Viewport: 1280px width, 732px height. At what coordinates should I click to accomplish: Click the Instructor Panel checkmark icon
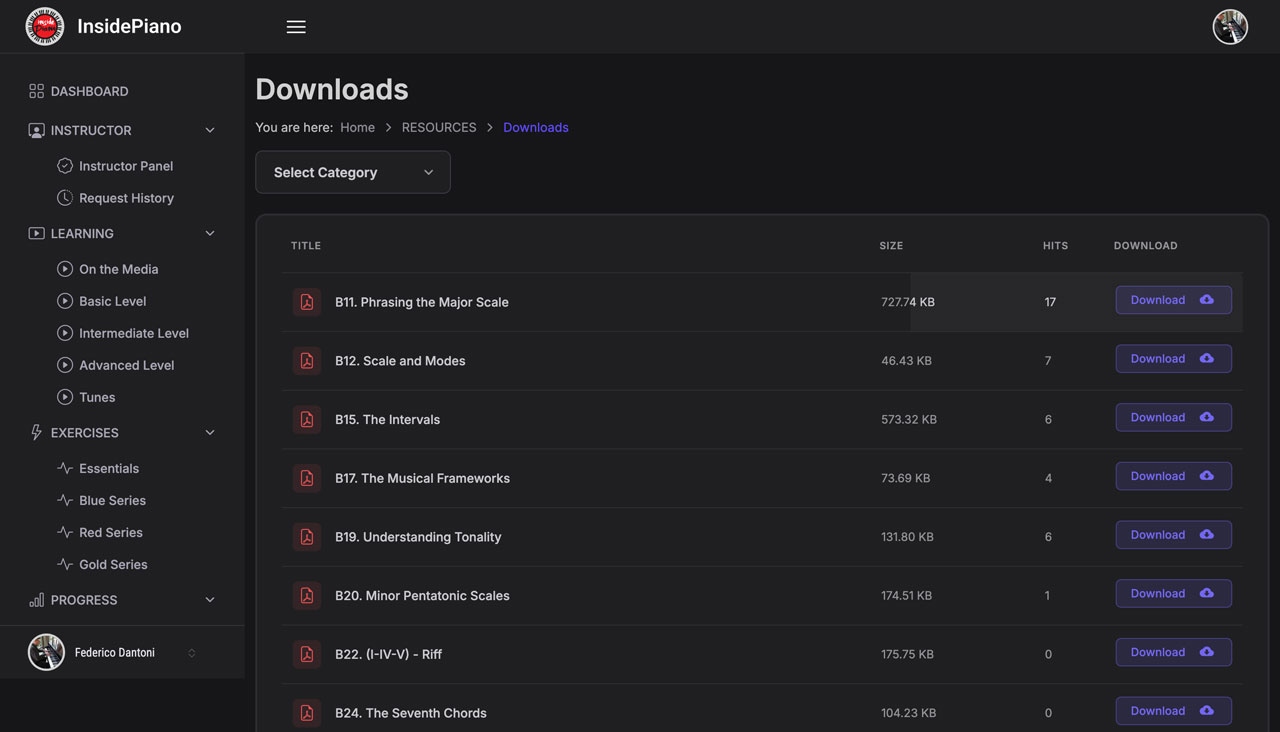click(x=65, y=166)
